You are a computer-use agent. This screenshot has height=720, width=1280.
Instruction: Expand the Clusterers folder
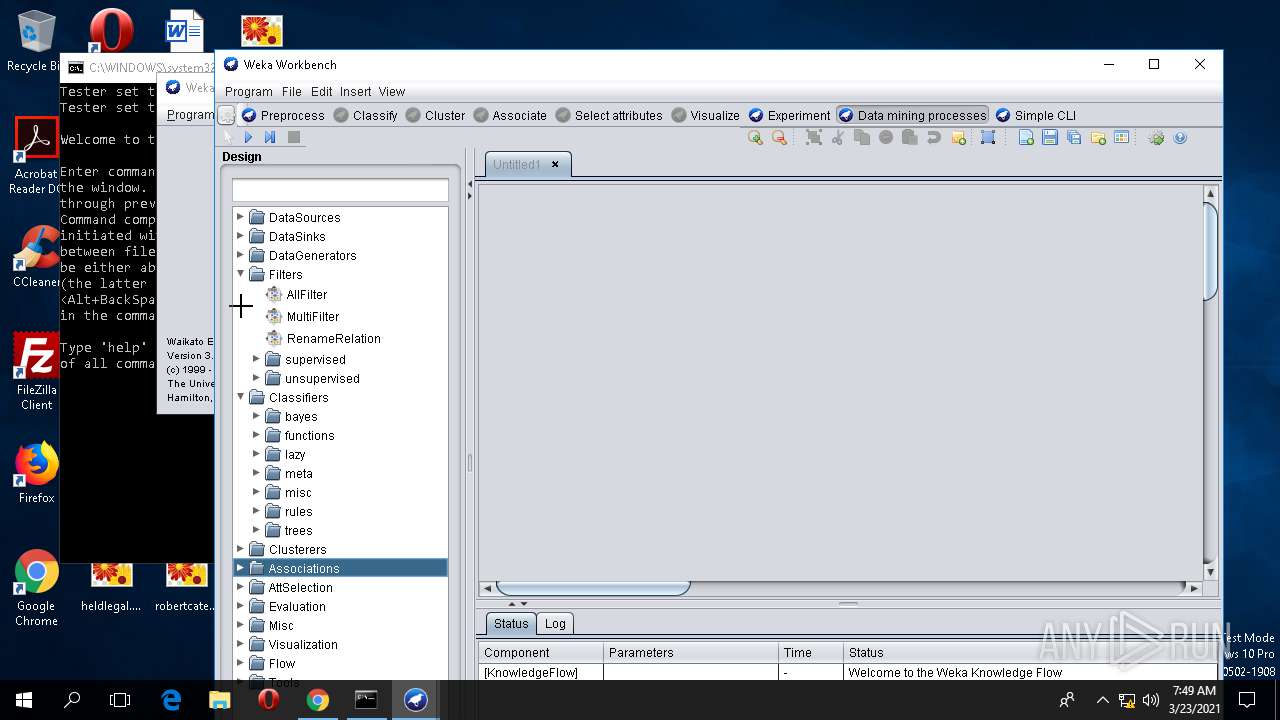[x=240, y=549]
